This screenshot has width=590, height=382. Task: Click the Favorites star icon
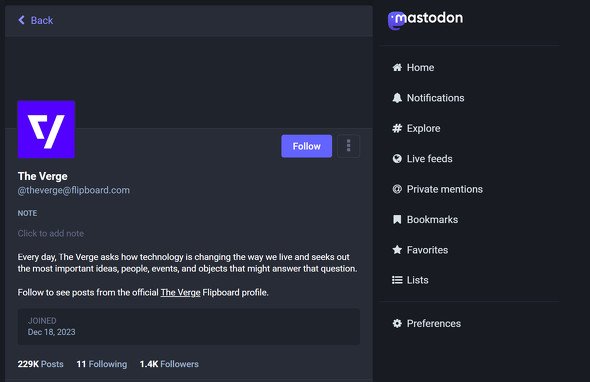click(397, 250)
